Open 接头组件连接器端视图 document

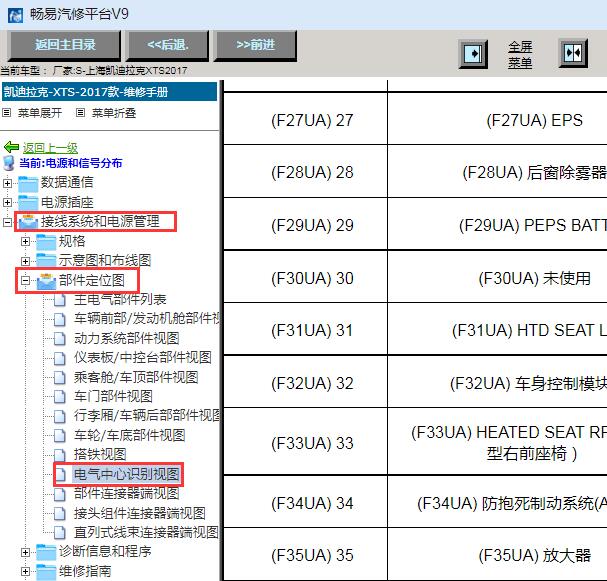tap(140, 513)
